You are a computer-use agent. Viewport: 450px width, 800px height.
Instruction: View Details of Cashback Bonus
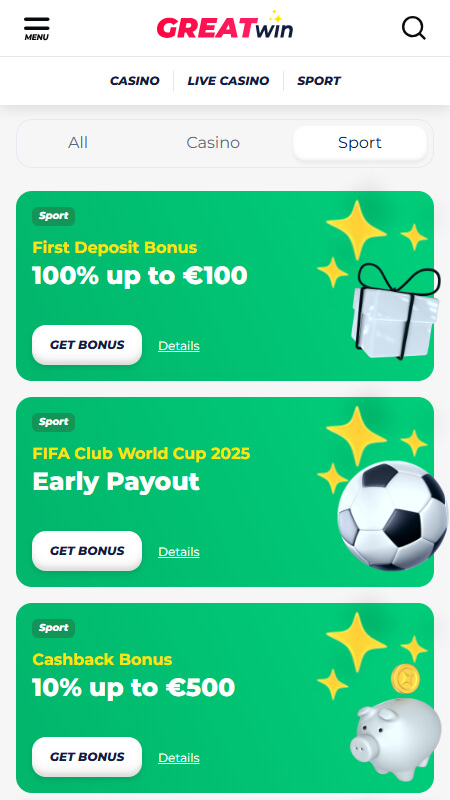(179, 758)
